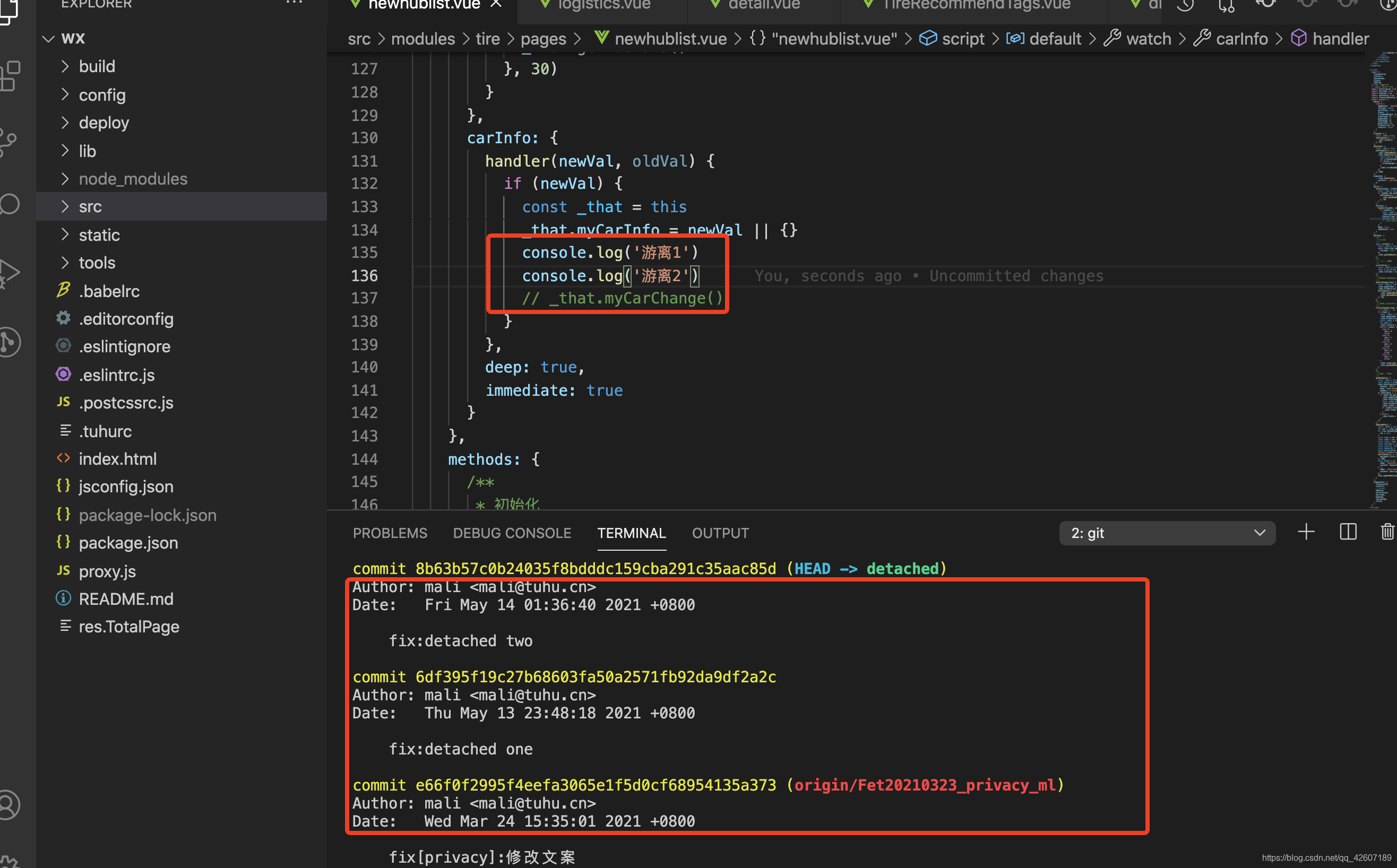Image resolution: width=1397 pixels, height=868 pixels.
Task: Switch to the PROBLEMS tab
Action: point(390,533)
